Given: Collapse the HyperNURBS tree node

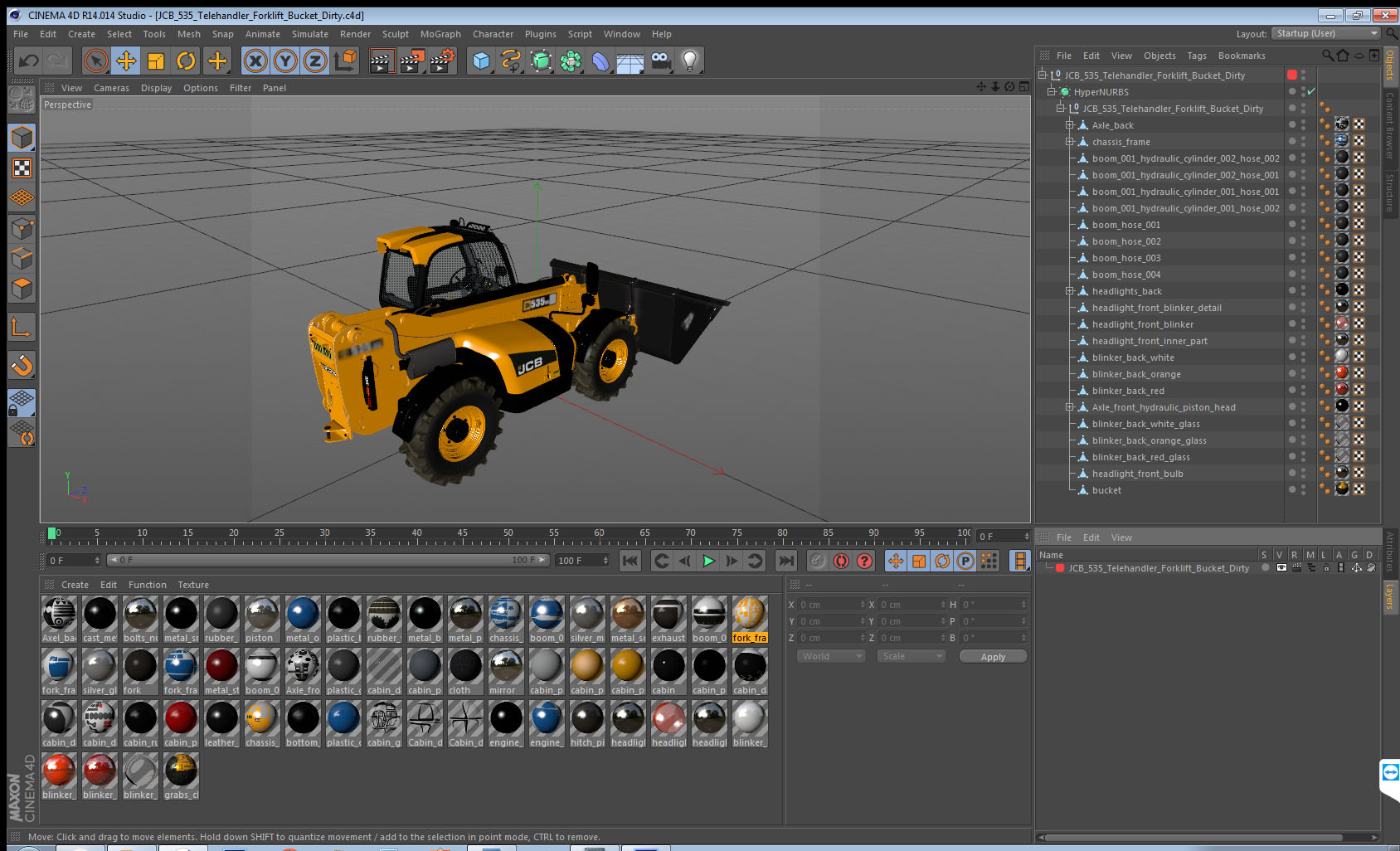Looking at the screenshot, I should [x=1051, y=92].
